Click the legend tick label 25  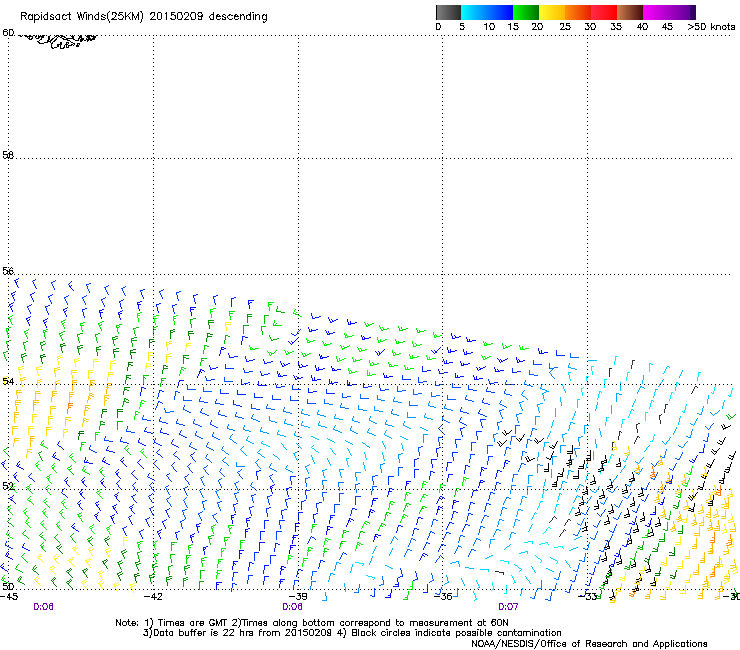tap(565, 27)
